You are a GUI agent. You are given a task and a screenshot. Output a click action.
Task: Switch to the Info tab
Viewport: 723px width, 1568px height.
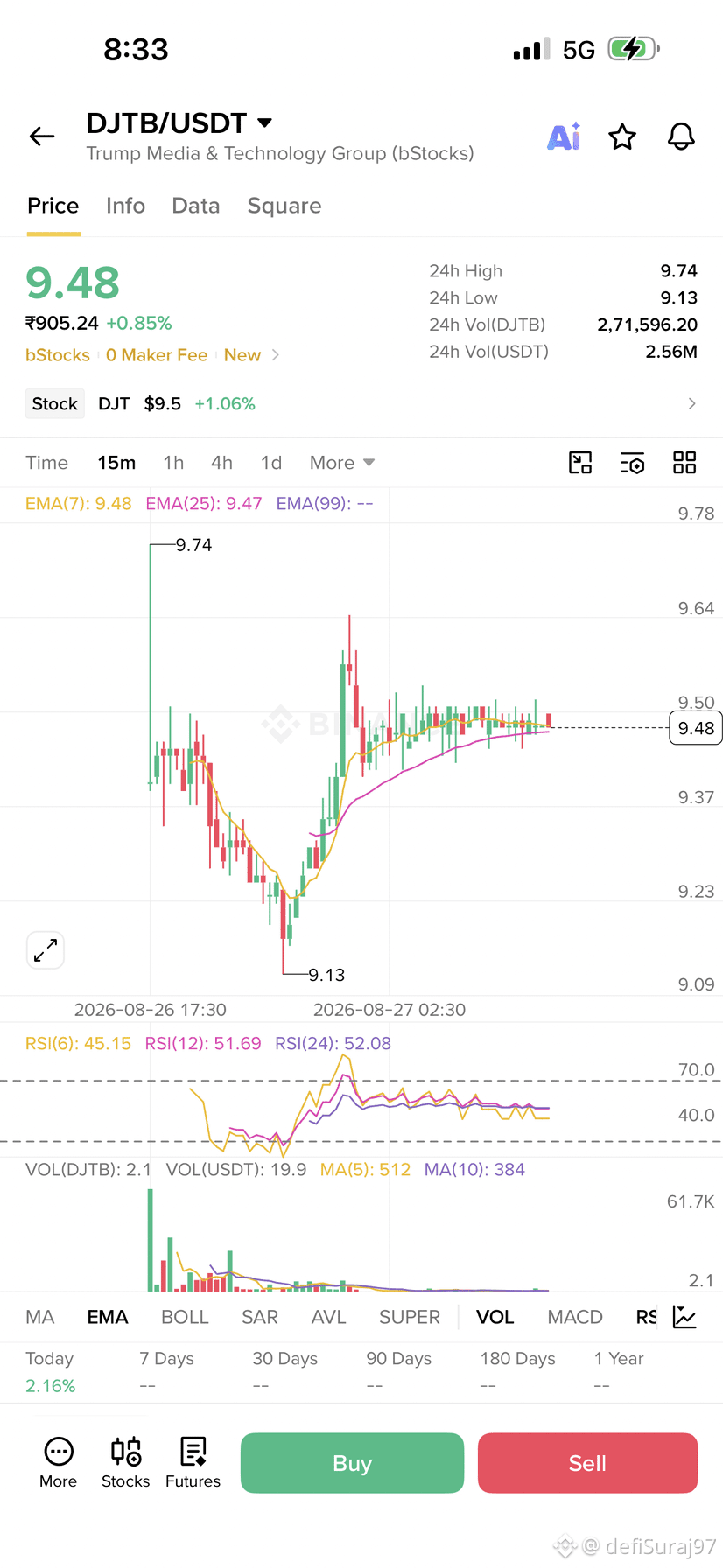coord(125,206)
